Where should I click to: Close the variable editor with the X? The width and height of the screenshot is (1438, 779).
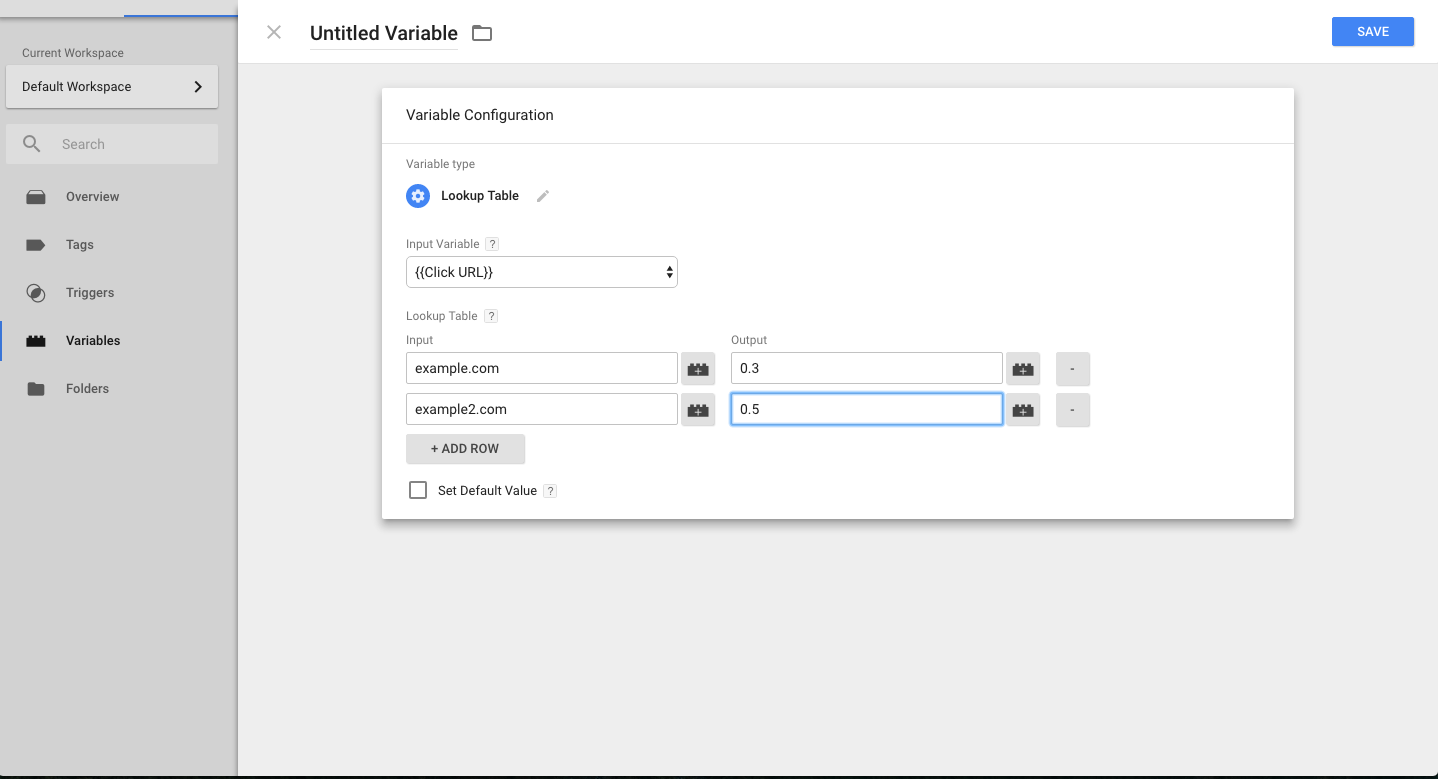(x=274, y=32)
